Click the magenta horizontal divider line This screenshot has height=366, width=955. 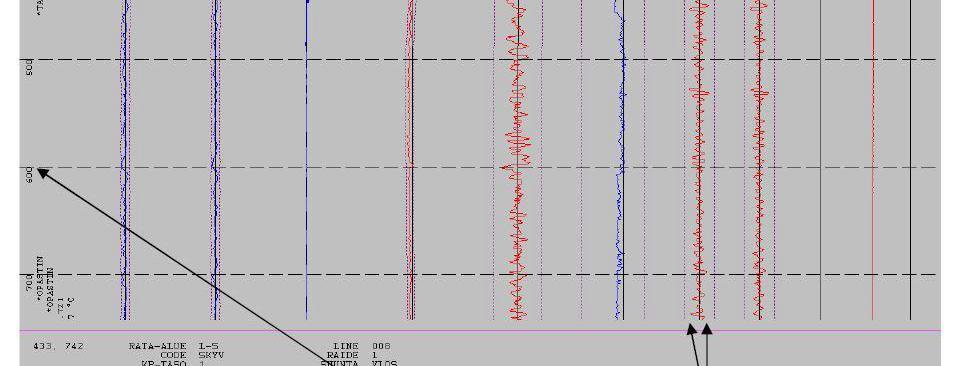(480, 331)
